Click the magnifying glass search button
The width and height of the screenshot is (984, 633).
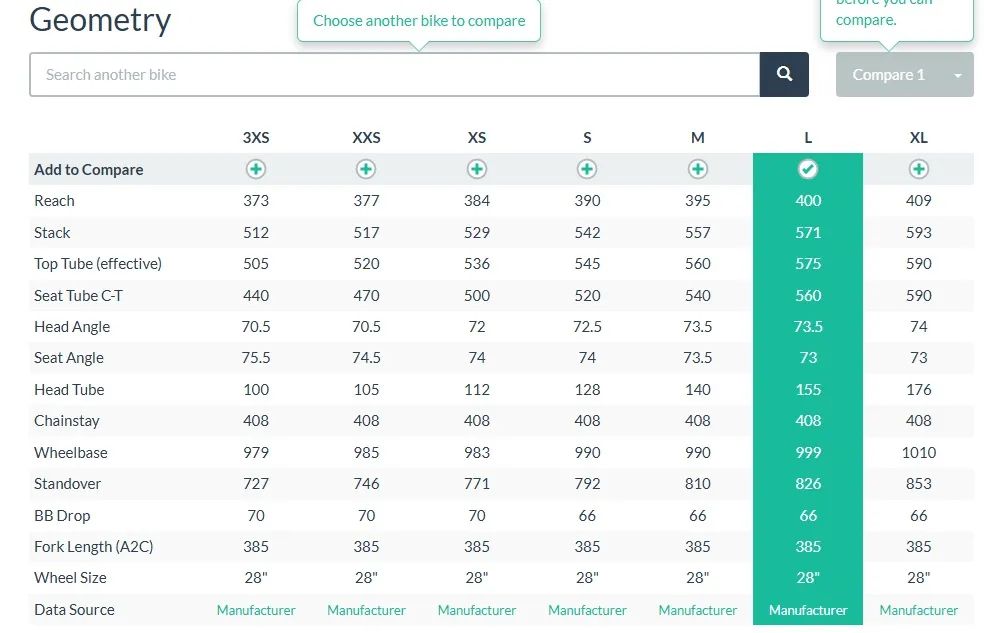(x=784, y=75)
